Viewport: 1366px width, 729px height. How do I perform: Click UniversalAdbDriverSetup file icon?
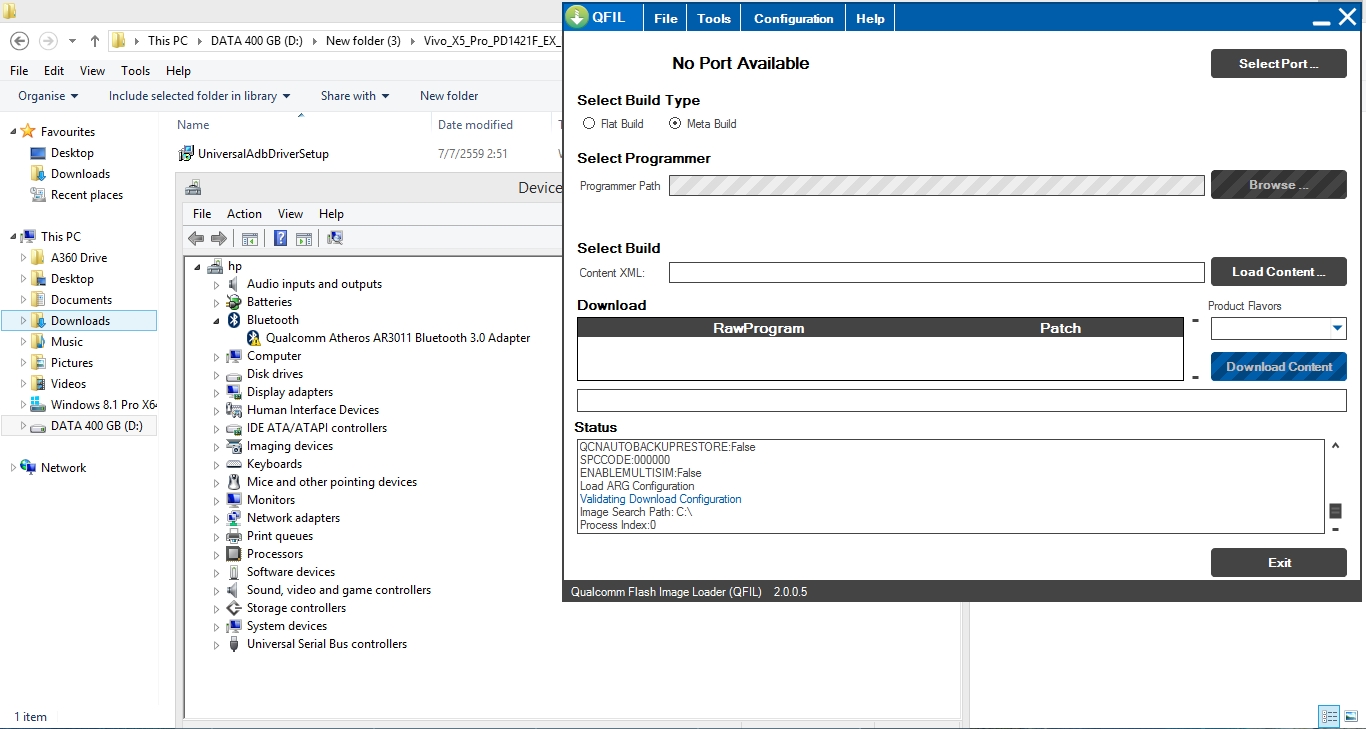point(185,153)
